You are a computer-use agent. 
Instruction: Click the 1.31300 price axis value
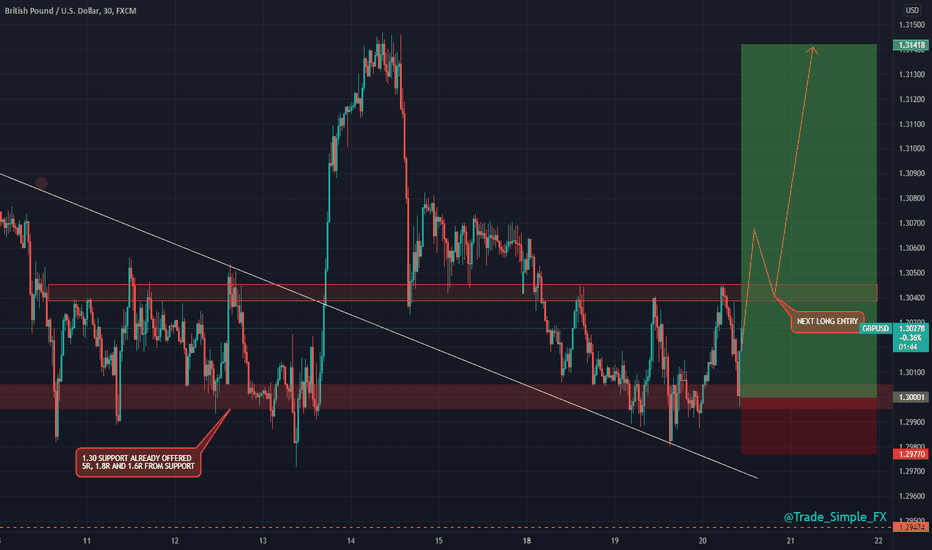(912, 74)
